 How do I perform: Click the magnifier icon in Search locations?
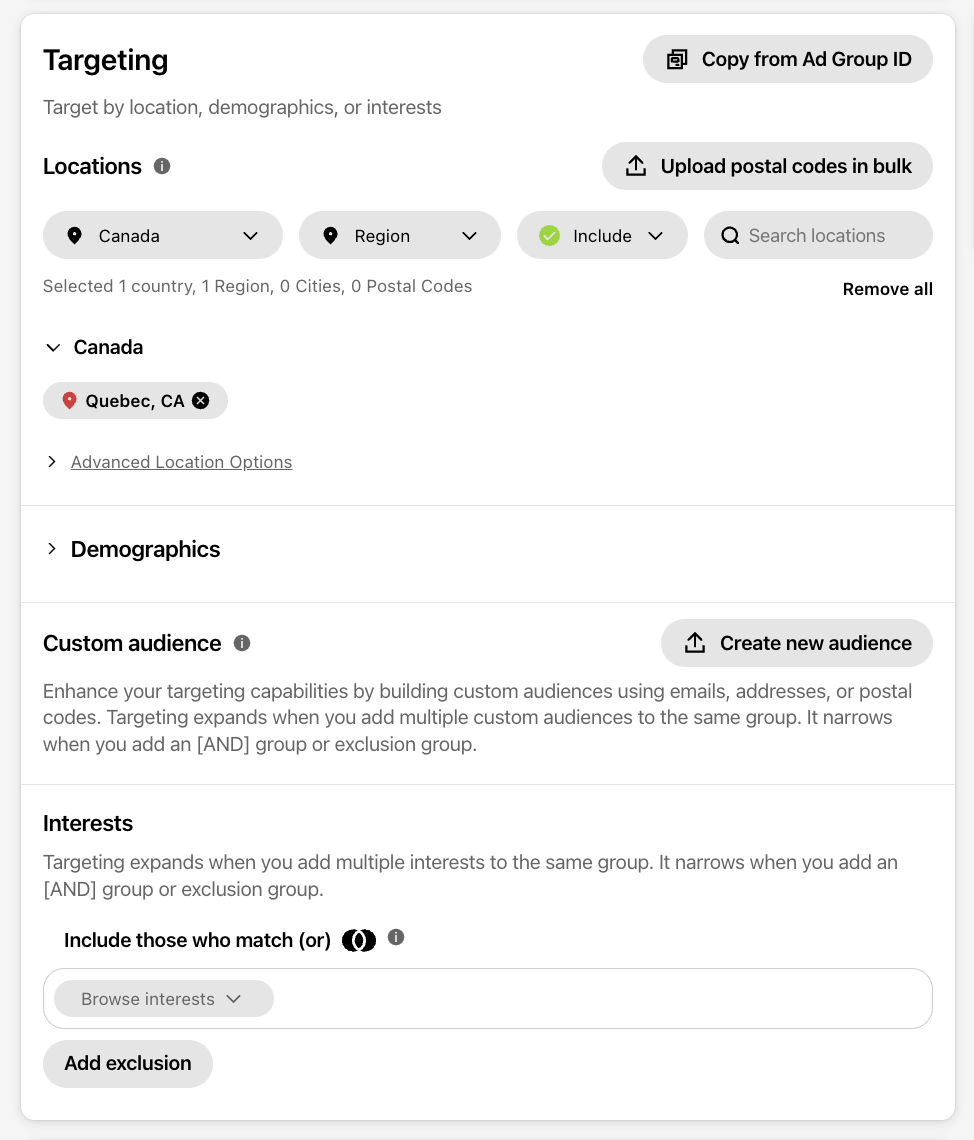click(730, 236)
